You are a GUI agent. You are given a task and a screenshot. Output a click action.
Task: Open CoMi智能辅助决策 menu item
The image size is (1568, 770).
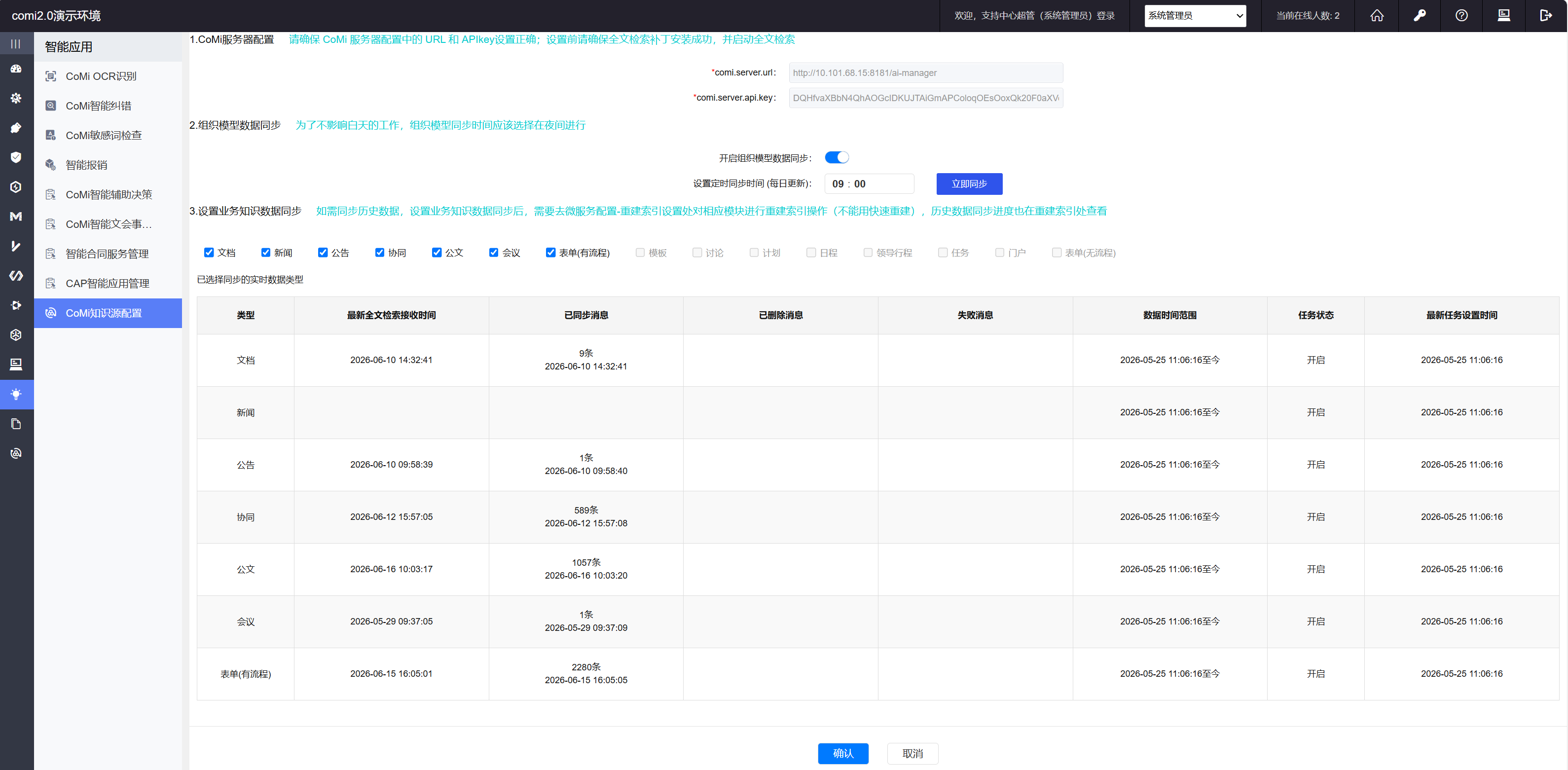click(108, 195)
